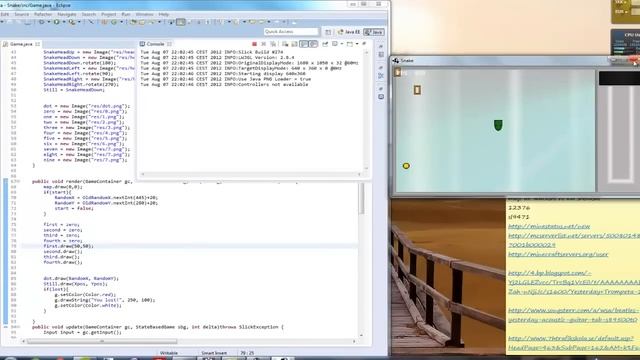Open the Help menu
Image resolution: width=640 pixels, height=360 pixels.
[164, 14]
